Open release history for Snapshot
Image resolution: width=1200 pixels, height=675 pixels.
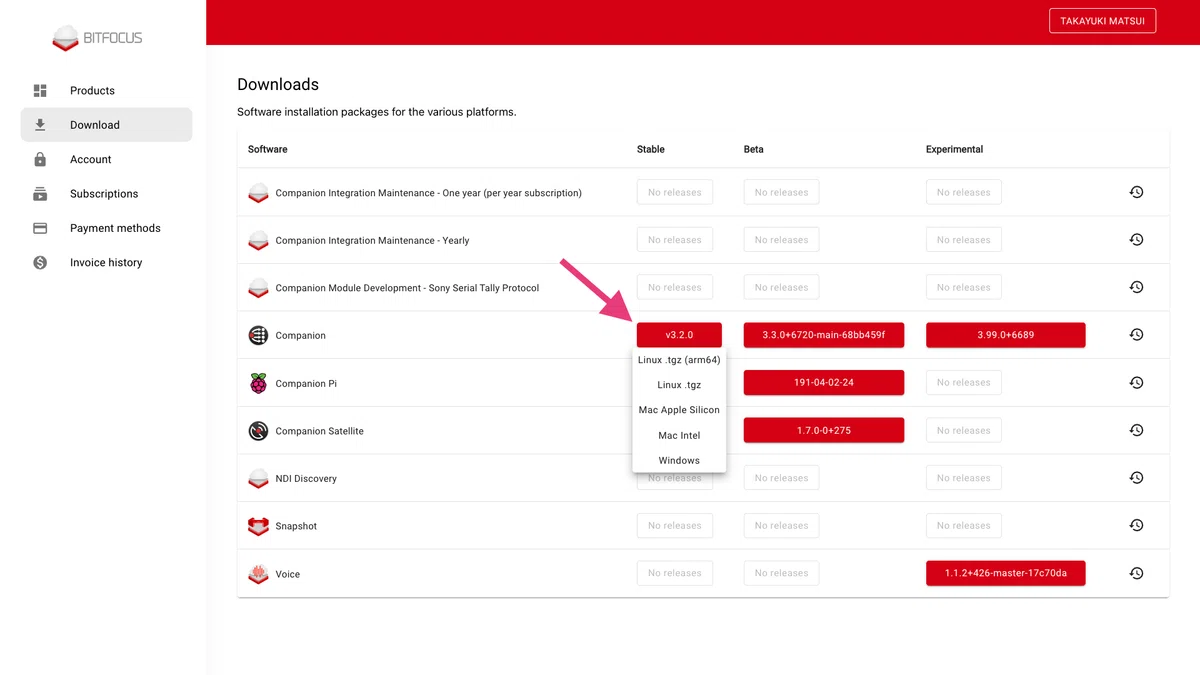click(1136, 526)
